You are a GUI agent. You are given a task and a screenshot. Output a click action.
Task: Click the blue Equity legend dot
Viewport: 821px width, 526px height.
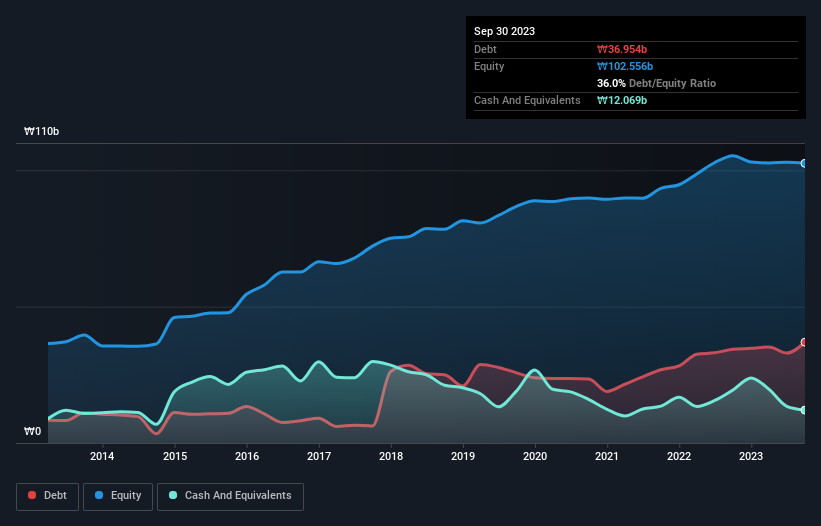point(99,495)
